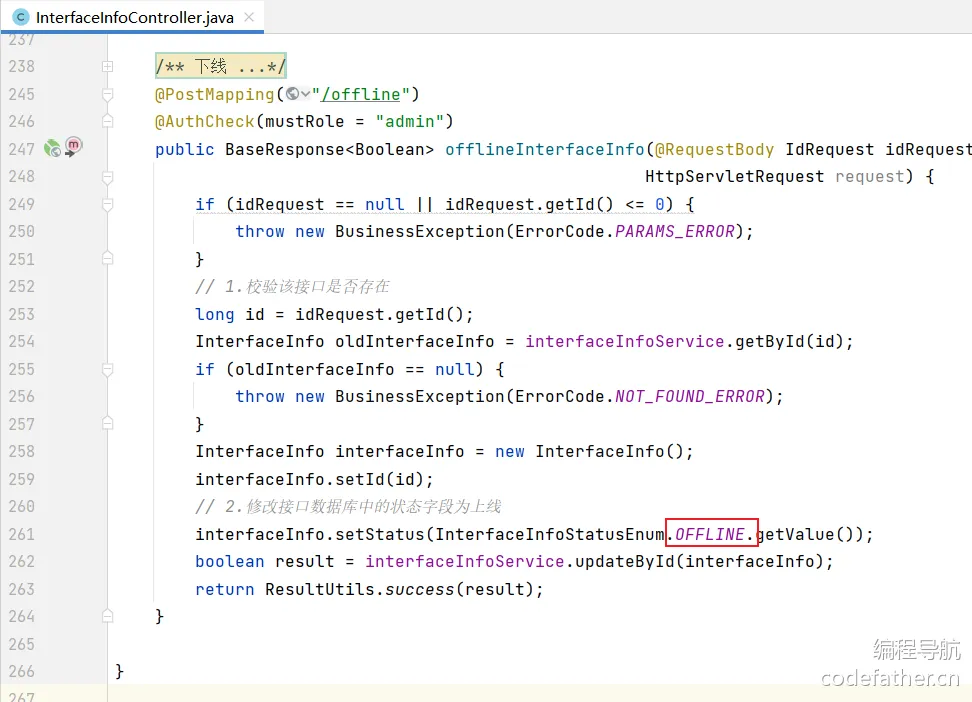
Task: Open the dropdown arrow beside the globe icon
Action: pyautogui.click(x=305, y=94)
